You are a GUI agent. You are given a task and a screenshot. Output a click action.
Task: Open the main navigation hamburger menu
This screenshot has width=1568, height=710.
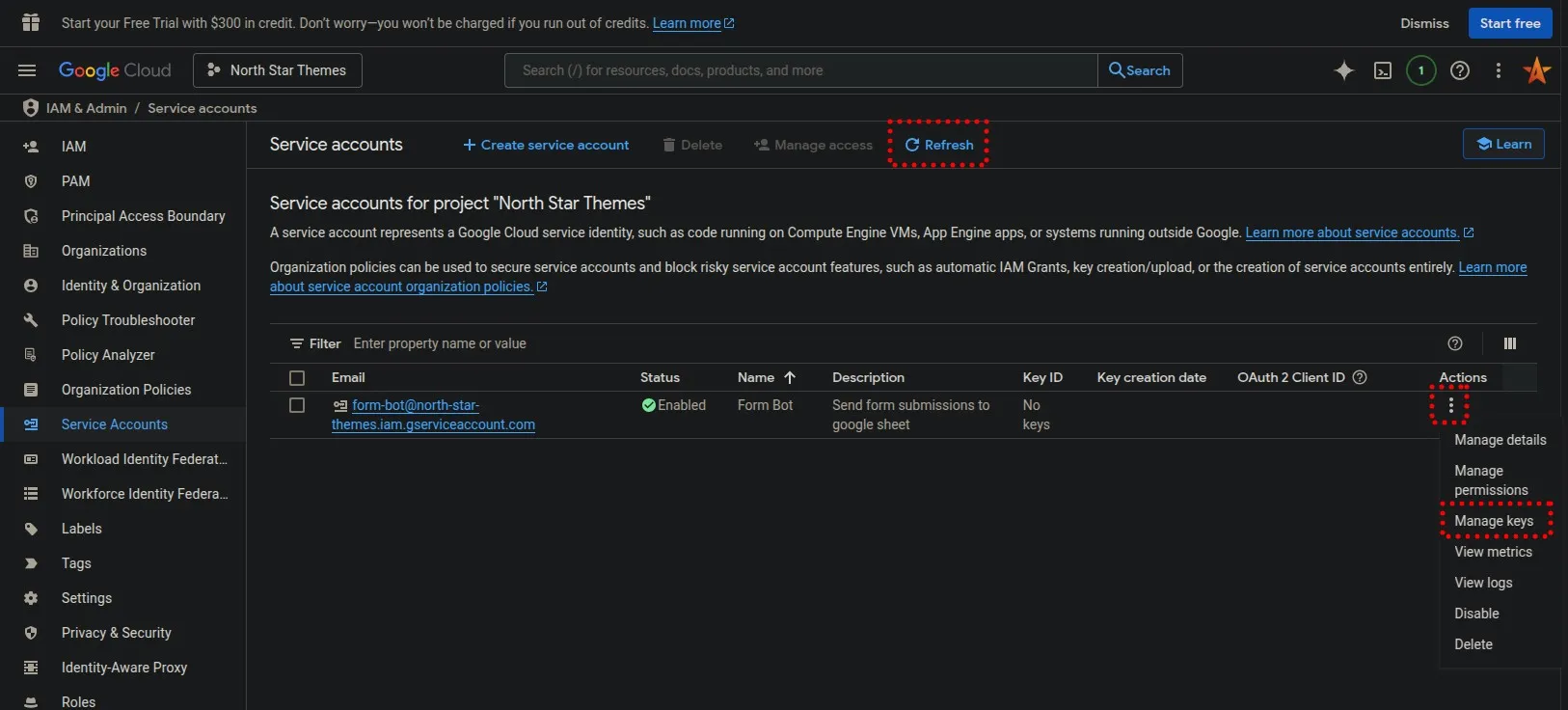point(27,70)
